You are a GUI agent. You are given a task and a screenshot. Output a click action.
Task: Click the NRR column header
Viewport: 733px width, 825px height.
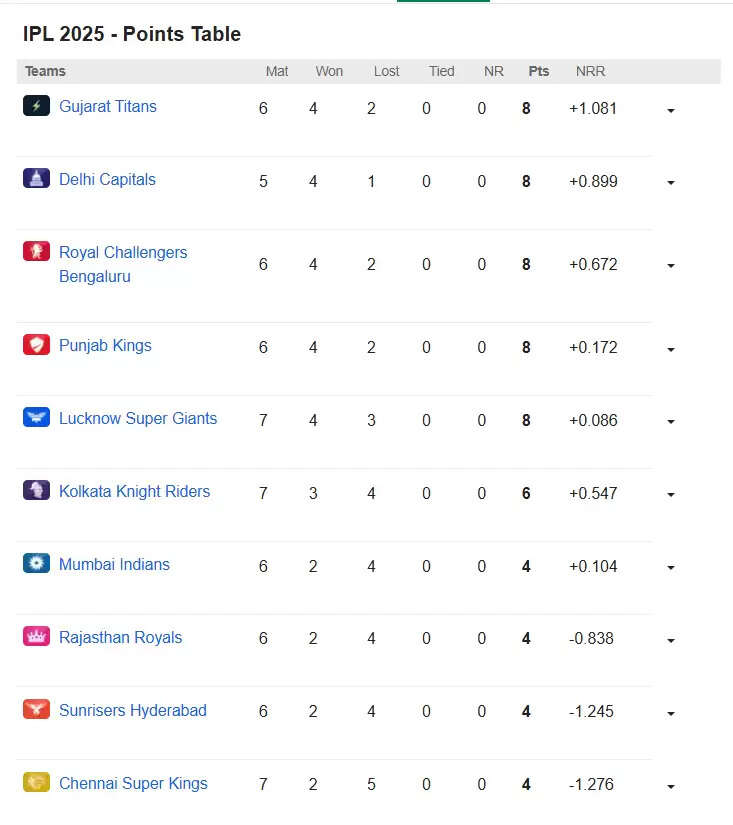pyautogui.click(x=590, y=71)
